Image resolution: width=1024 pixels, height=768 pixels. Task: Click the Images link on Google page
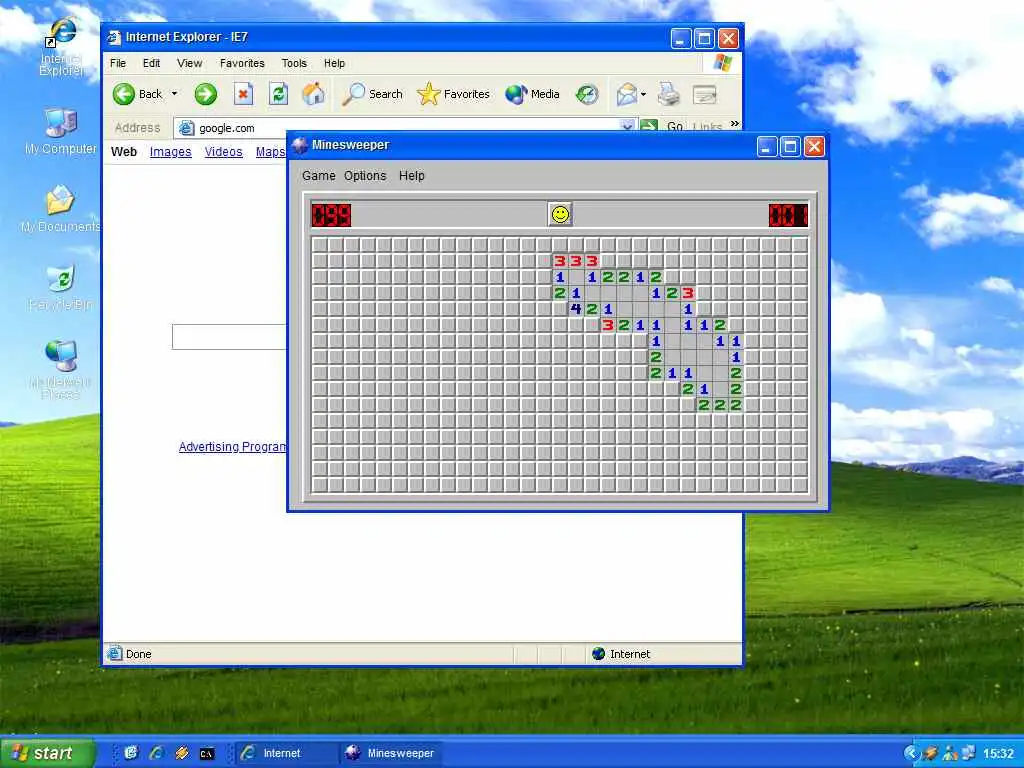(x=170, y=152)
